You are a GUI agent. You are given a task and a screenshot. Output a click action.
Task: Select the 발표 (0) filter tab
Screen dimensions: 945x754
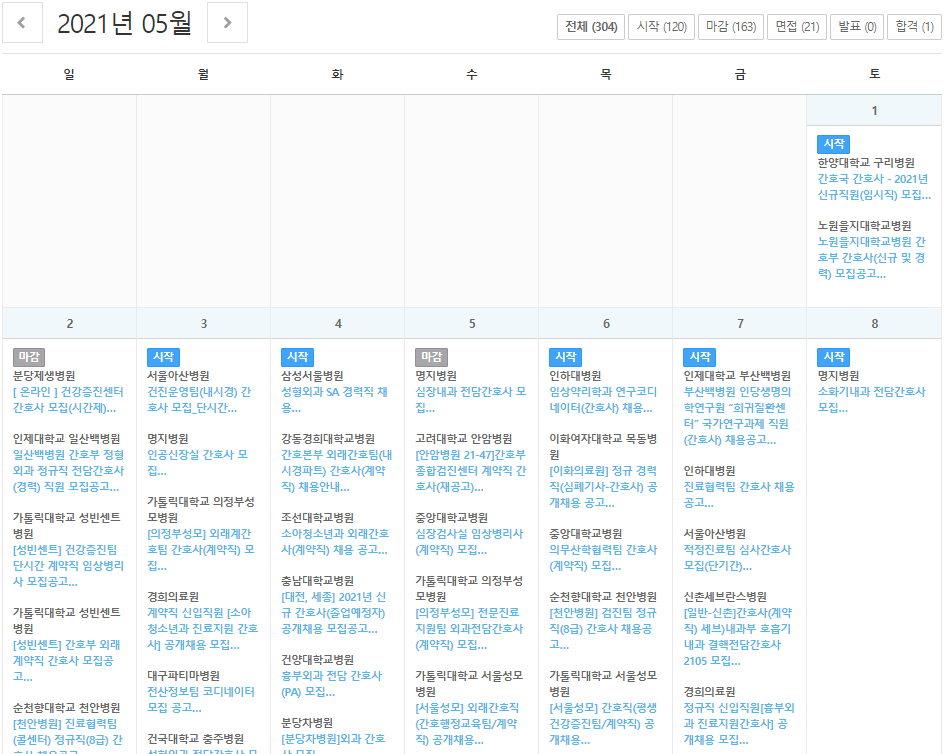click(857, 27)
